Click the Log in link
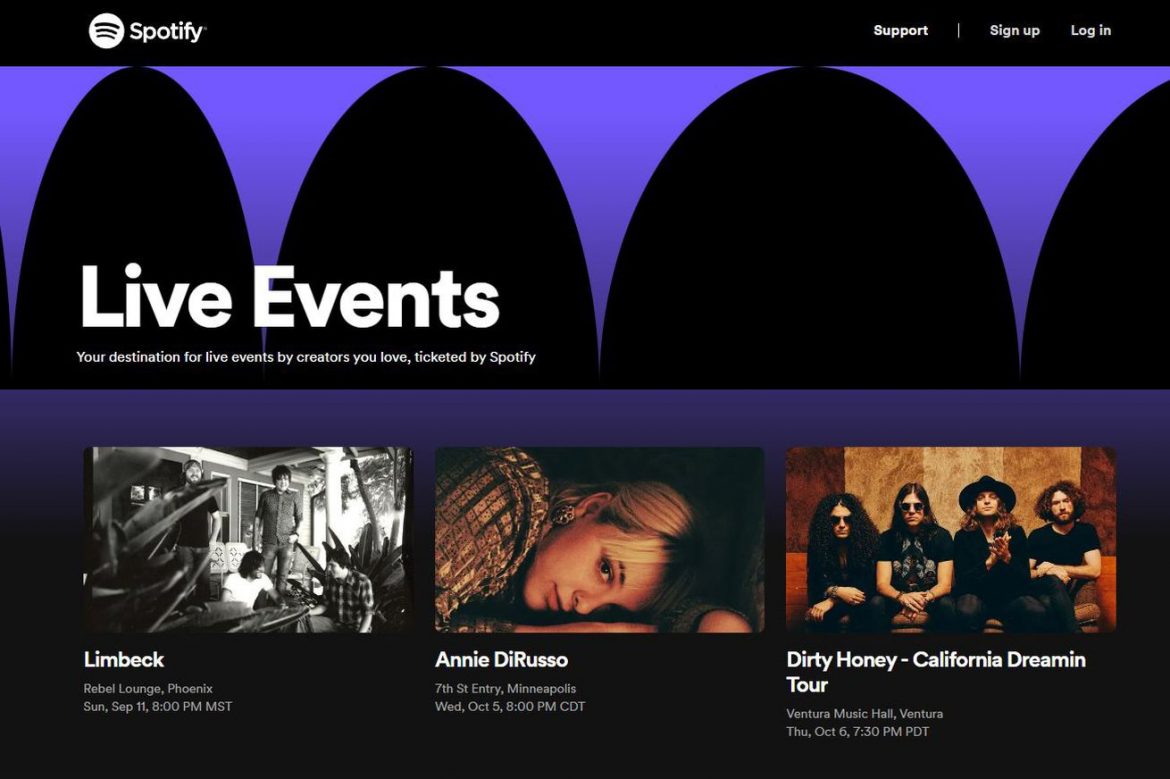Viewport: 1170px width, 779px height. [1091, 31]
